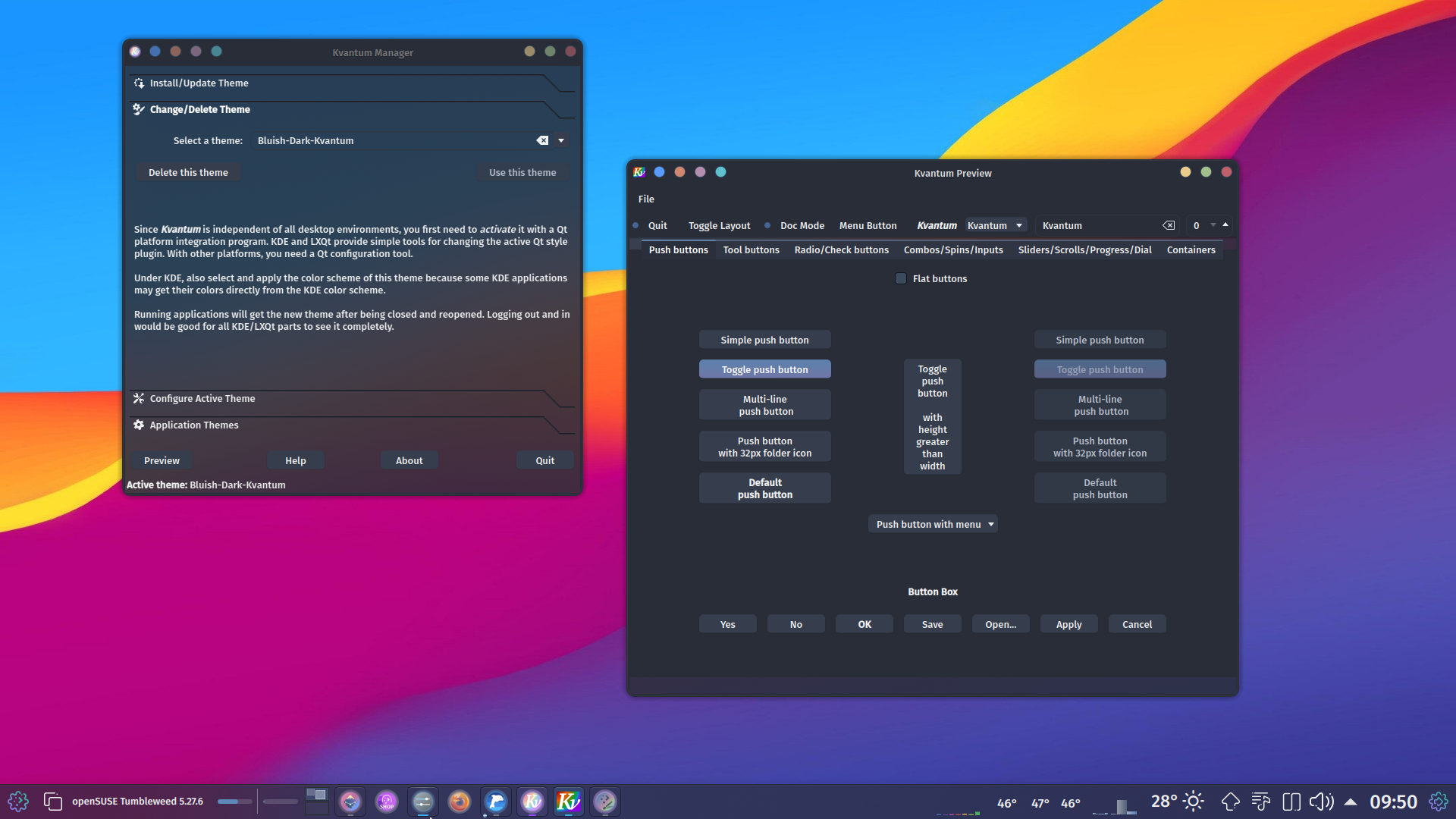Click the gear icon beside the clock
The width and height of the screenshot is (1456, 819).
[x=1438, y=802]
